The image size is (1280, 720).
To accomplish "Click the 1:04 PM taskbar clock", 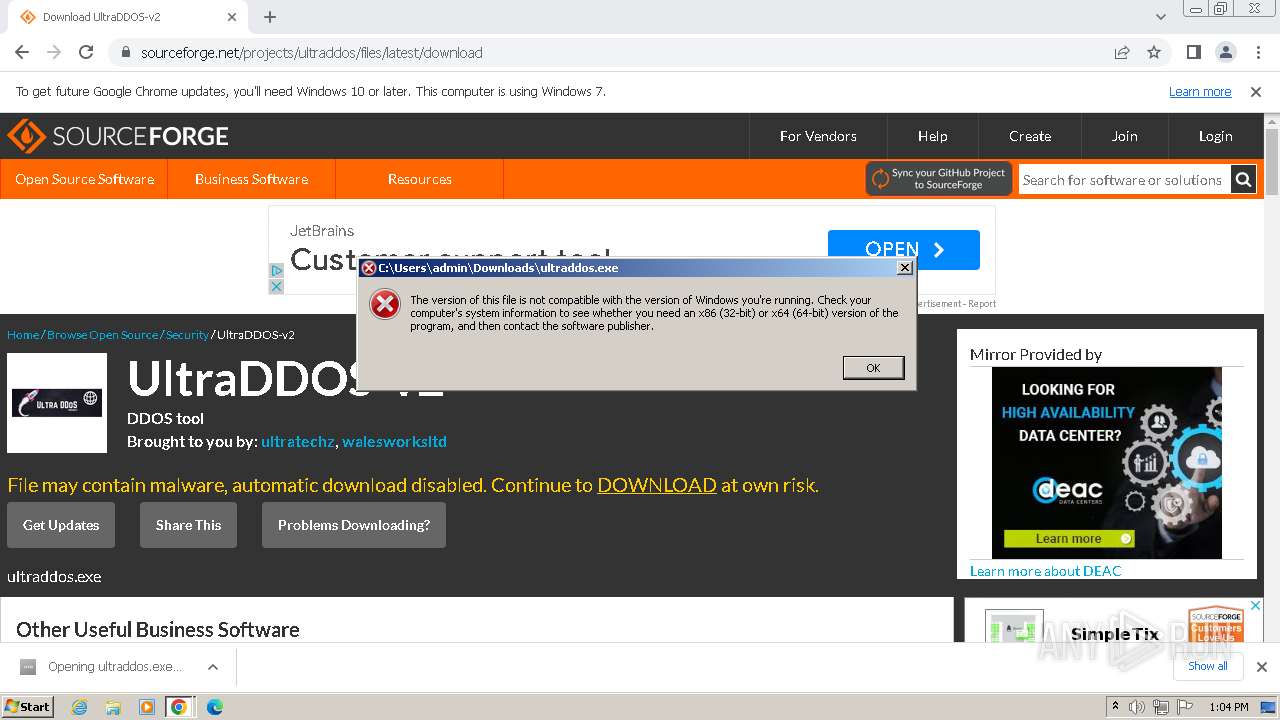I will pos(1229,707).
